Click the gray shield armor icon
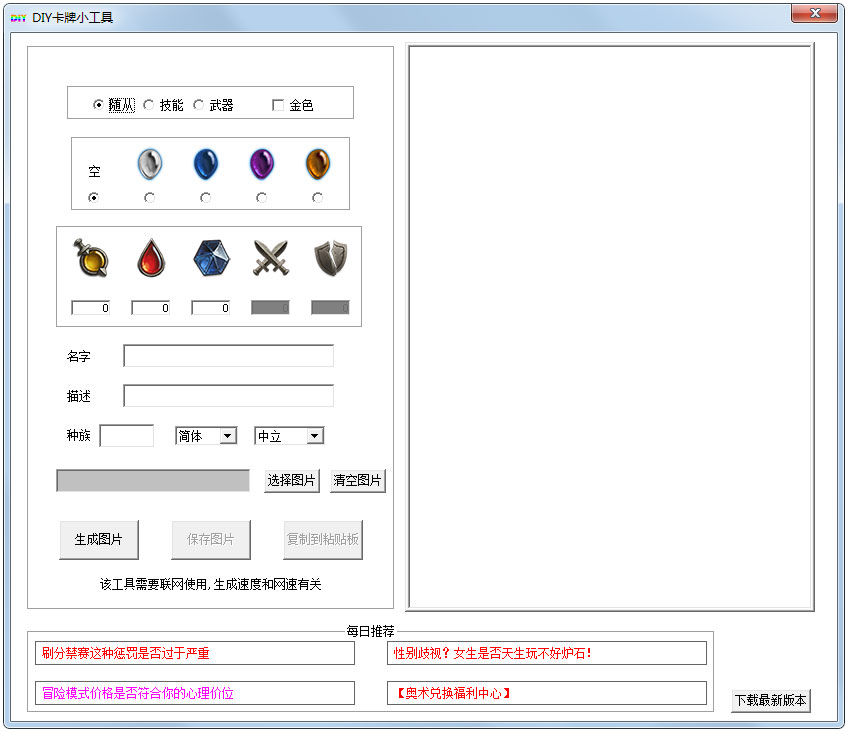Viewport: 848px width, 733px height. pyautogui.click(x=330, y=258)
